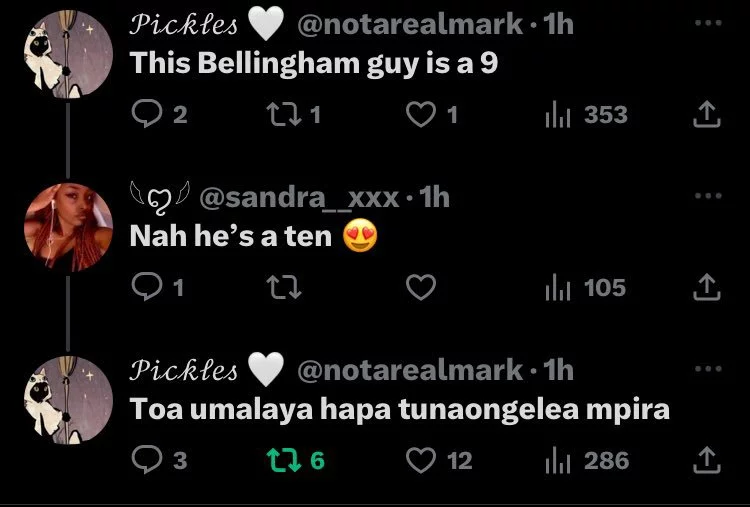750x507 pixels.
Task: Share the Nah he's a ten tweet
Action: (x=706, y=287)
